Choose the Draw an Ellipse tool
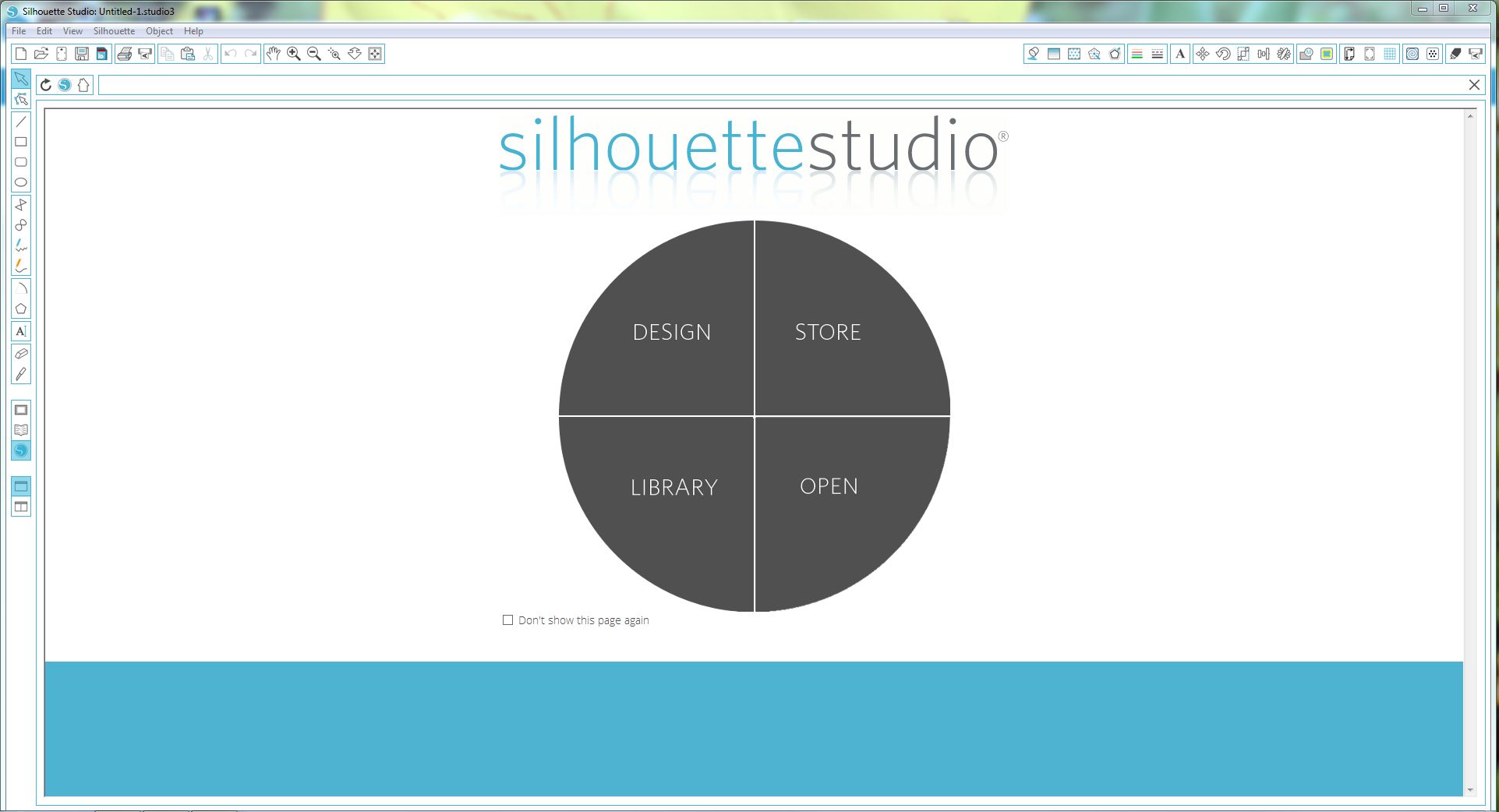Image resolution: width=1499 pixels, height=812 pixels. pos(21,182)
